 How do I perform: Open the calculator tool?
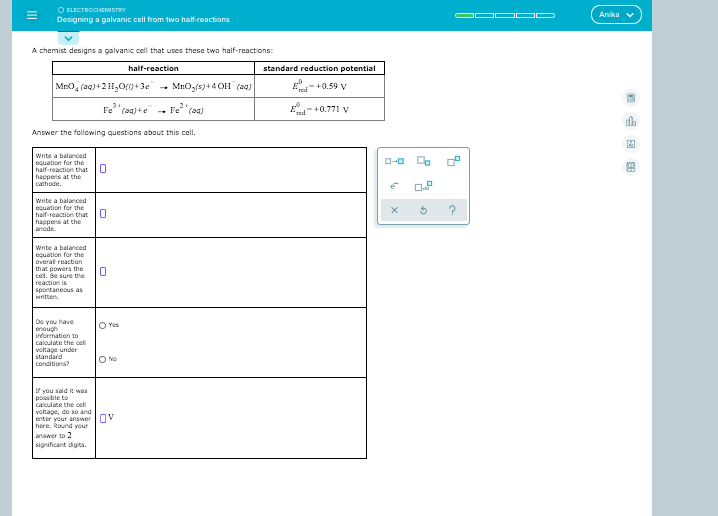click(x=631, y=98)
